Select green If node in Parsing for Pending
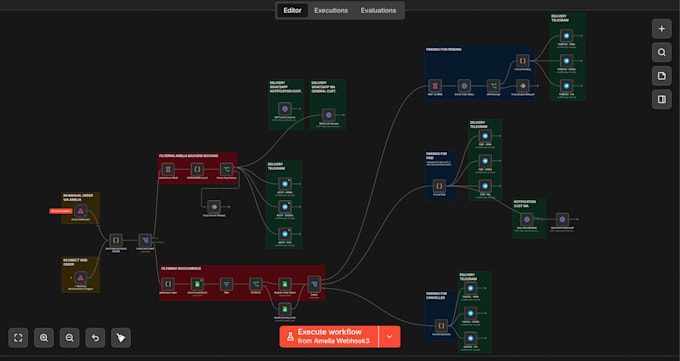The height and width of the screenshot is (361, 680). coord(494,85)
